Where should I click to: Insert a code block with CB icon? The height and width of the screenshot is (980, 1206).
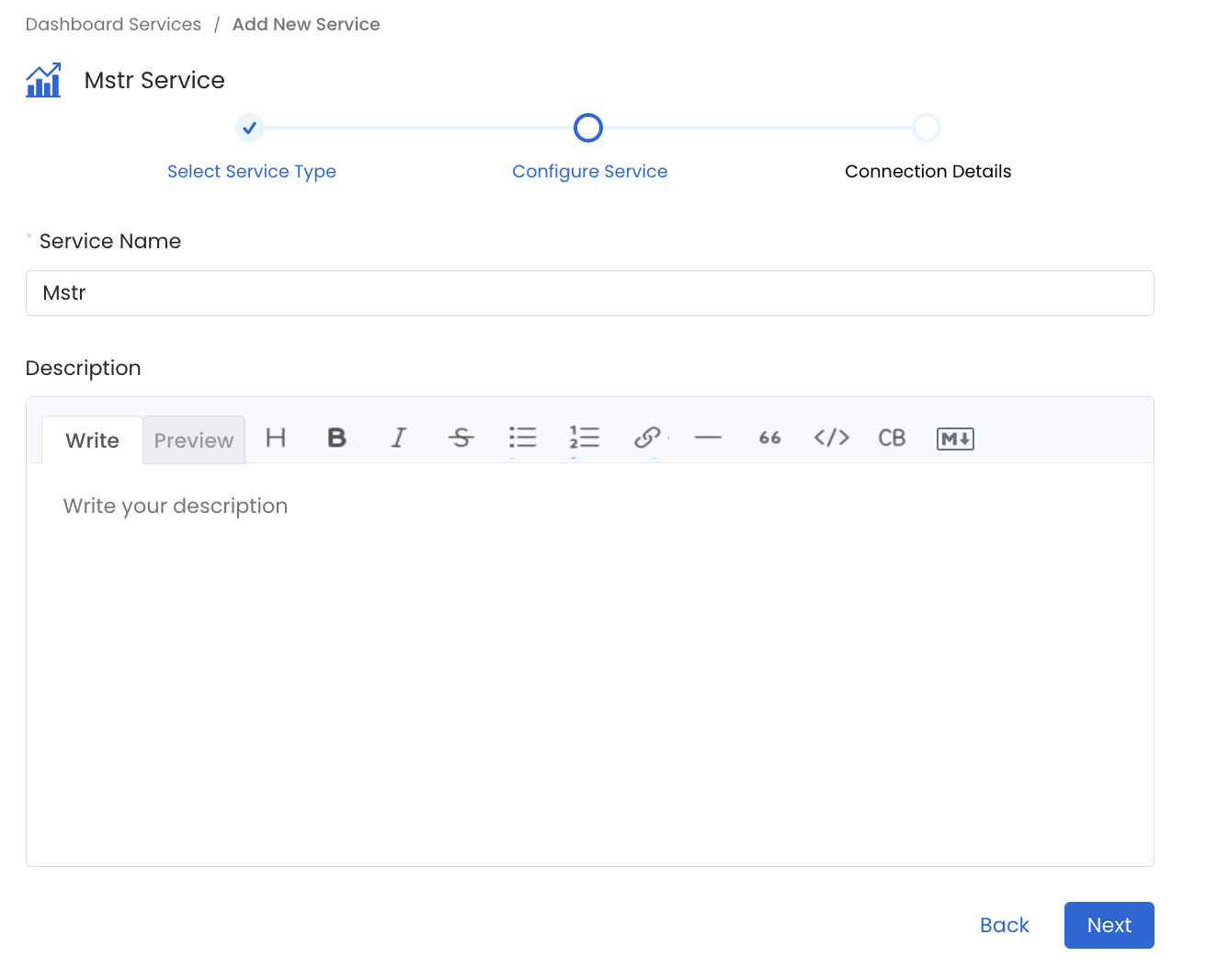tap(891, 439)
